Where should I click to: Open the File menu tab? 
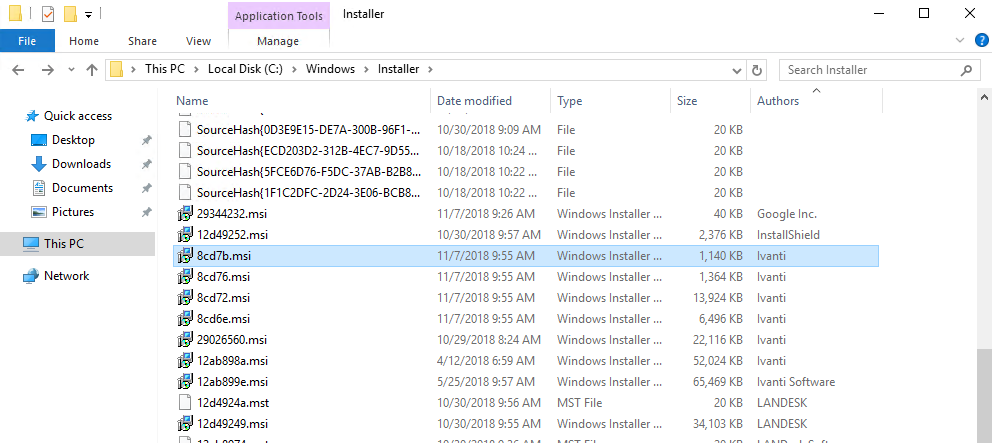pos(27,41)
